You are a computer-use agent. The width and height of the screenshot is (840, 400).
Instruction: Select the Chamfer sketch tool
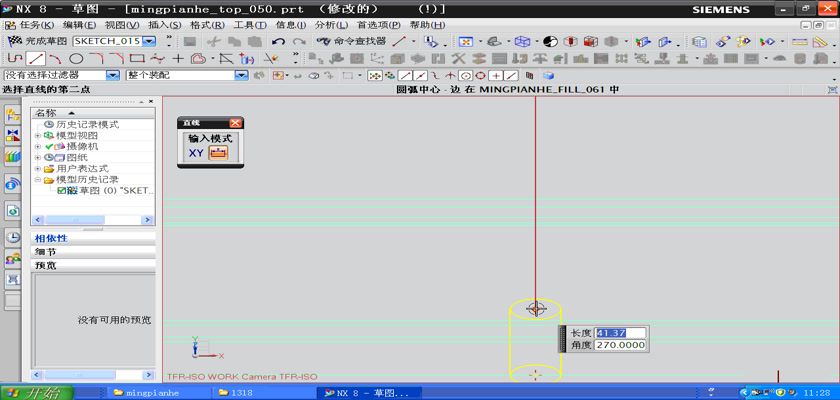[x=117, y=58]
